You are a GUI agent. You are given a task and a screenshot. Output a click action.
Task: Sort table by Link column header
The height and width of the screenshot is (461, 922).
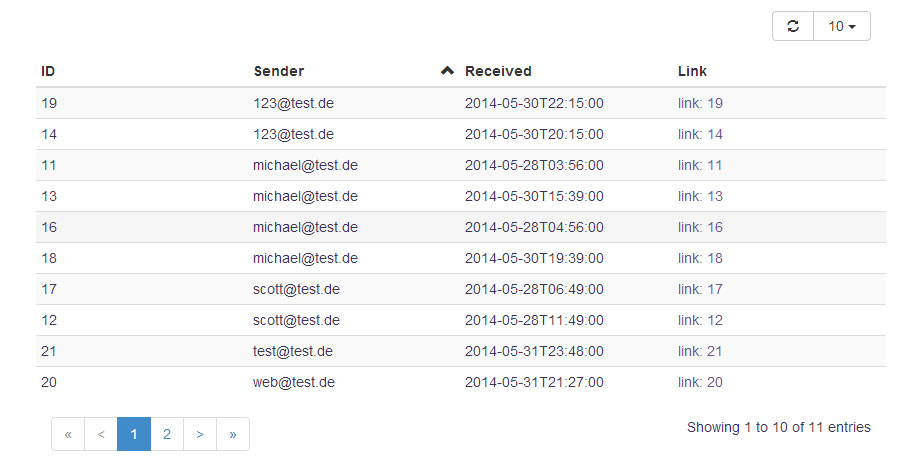pyautogui.click(x=692, y=71)
